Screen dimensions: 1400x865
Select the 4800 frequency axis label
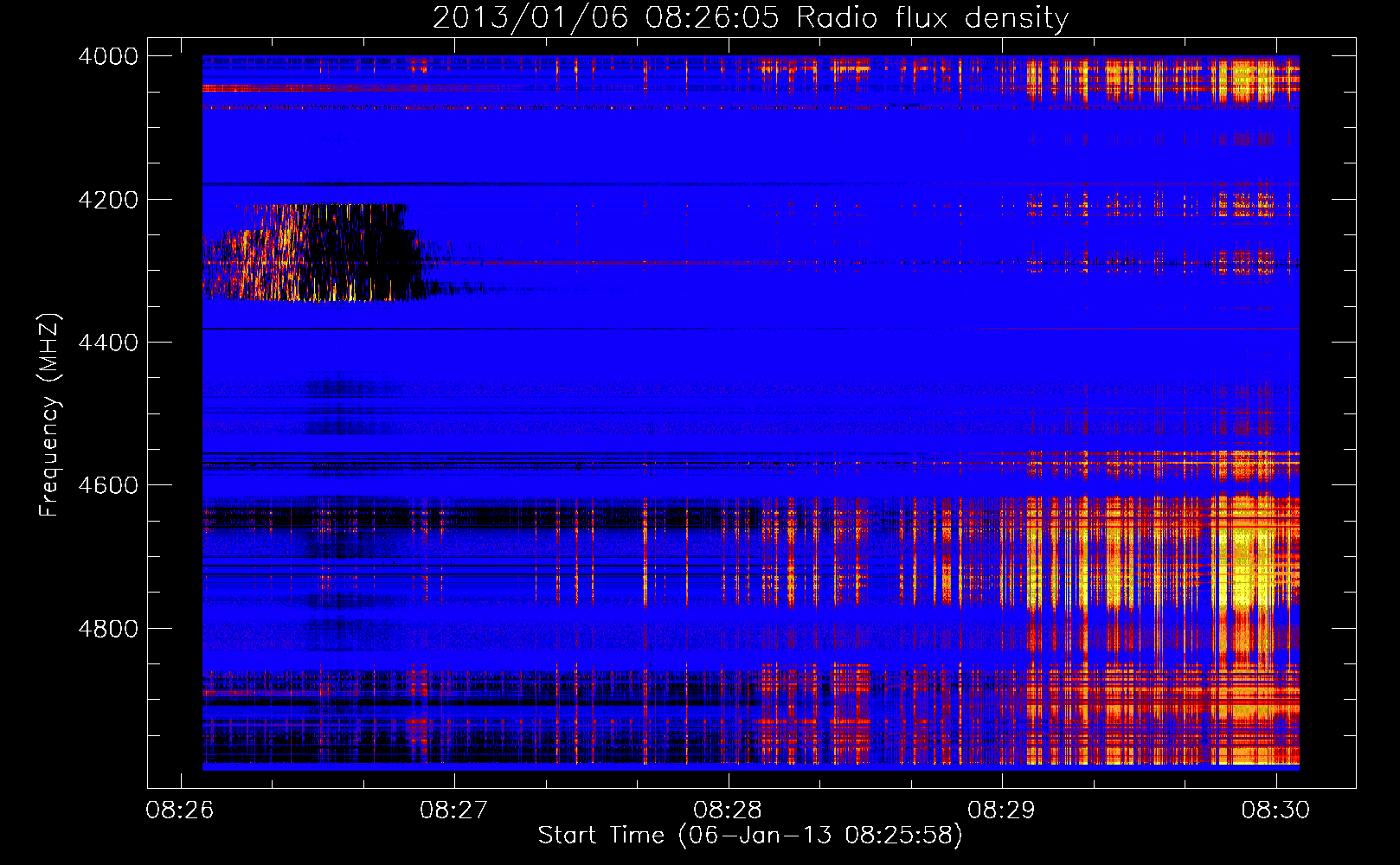[108, 629]
